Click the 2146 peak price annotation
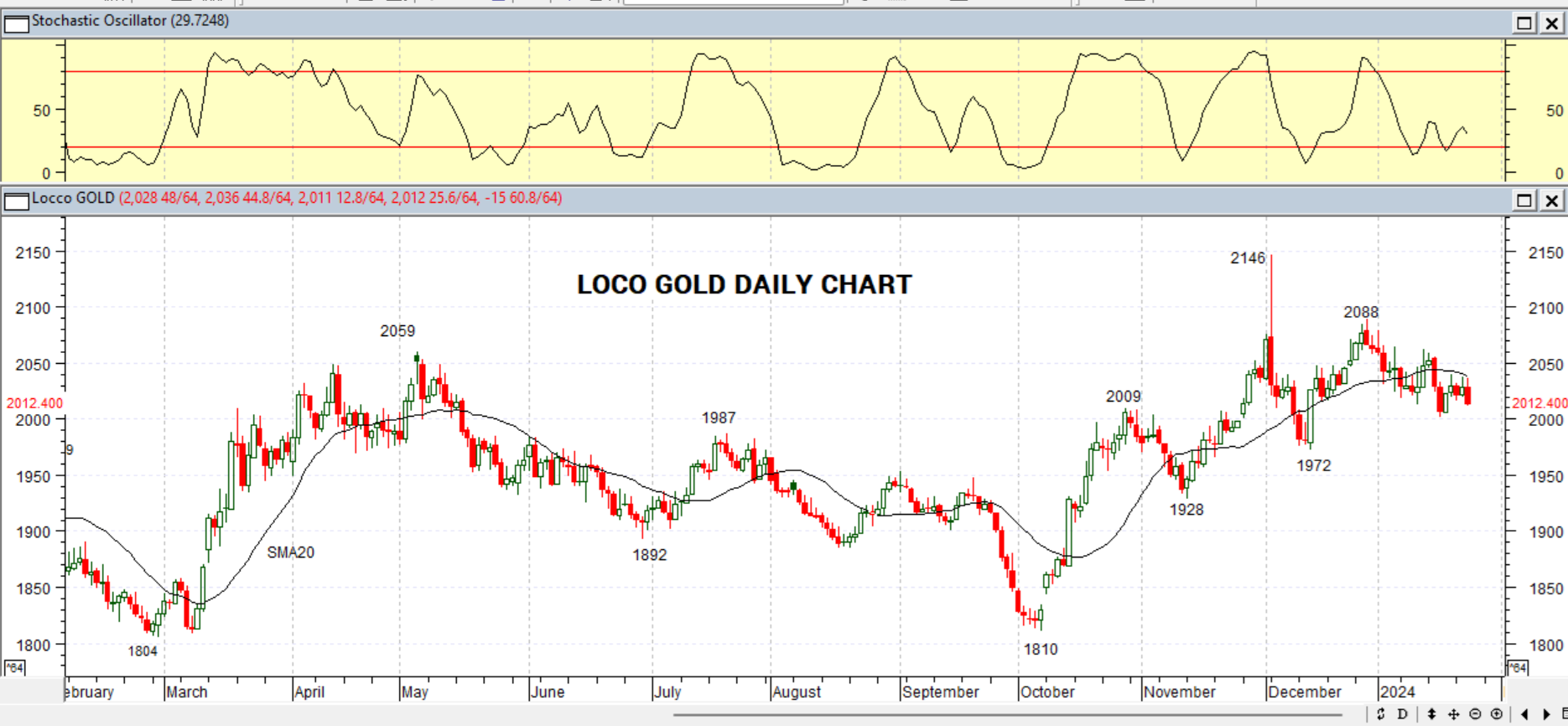Screen dimensions: 1568x726 click(x=1248, y=258)
